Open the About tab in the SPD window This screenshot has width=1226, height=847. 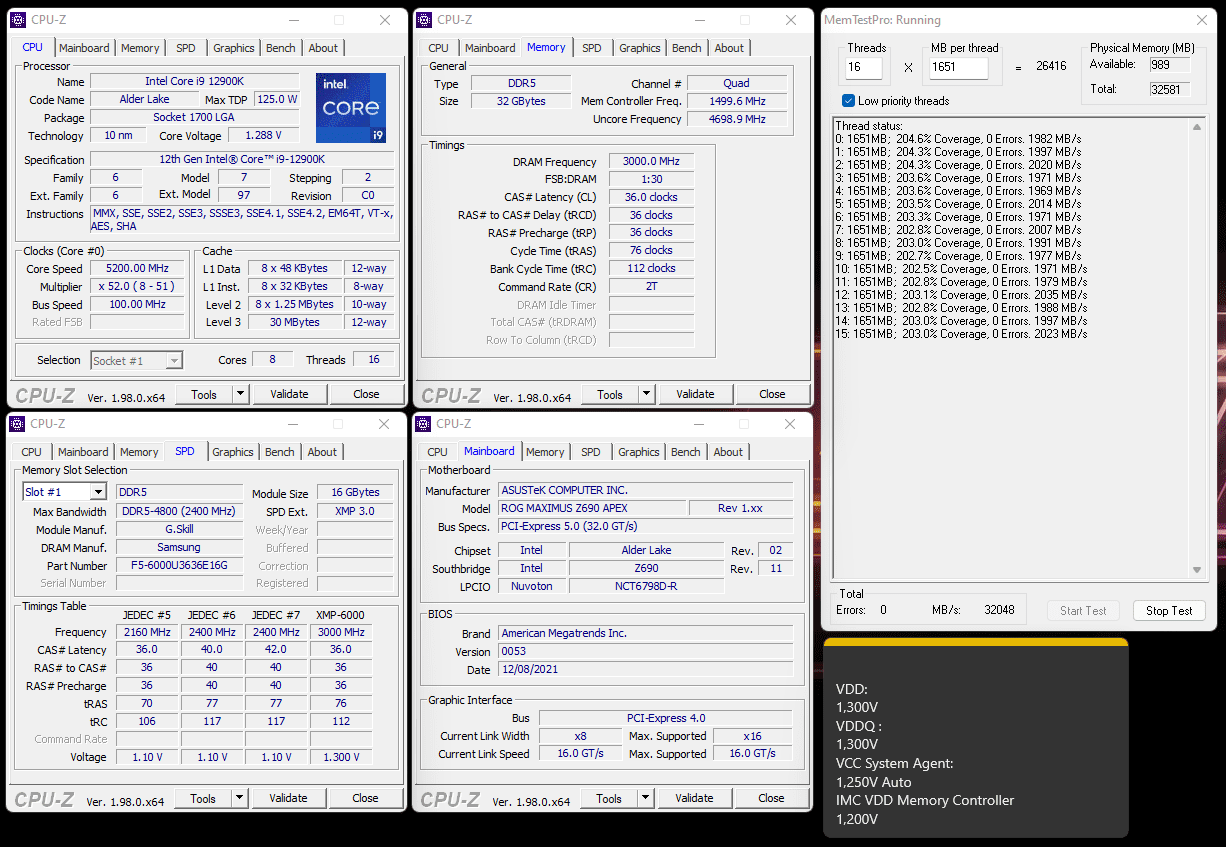[322, 452]
